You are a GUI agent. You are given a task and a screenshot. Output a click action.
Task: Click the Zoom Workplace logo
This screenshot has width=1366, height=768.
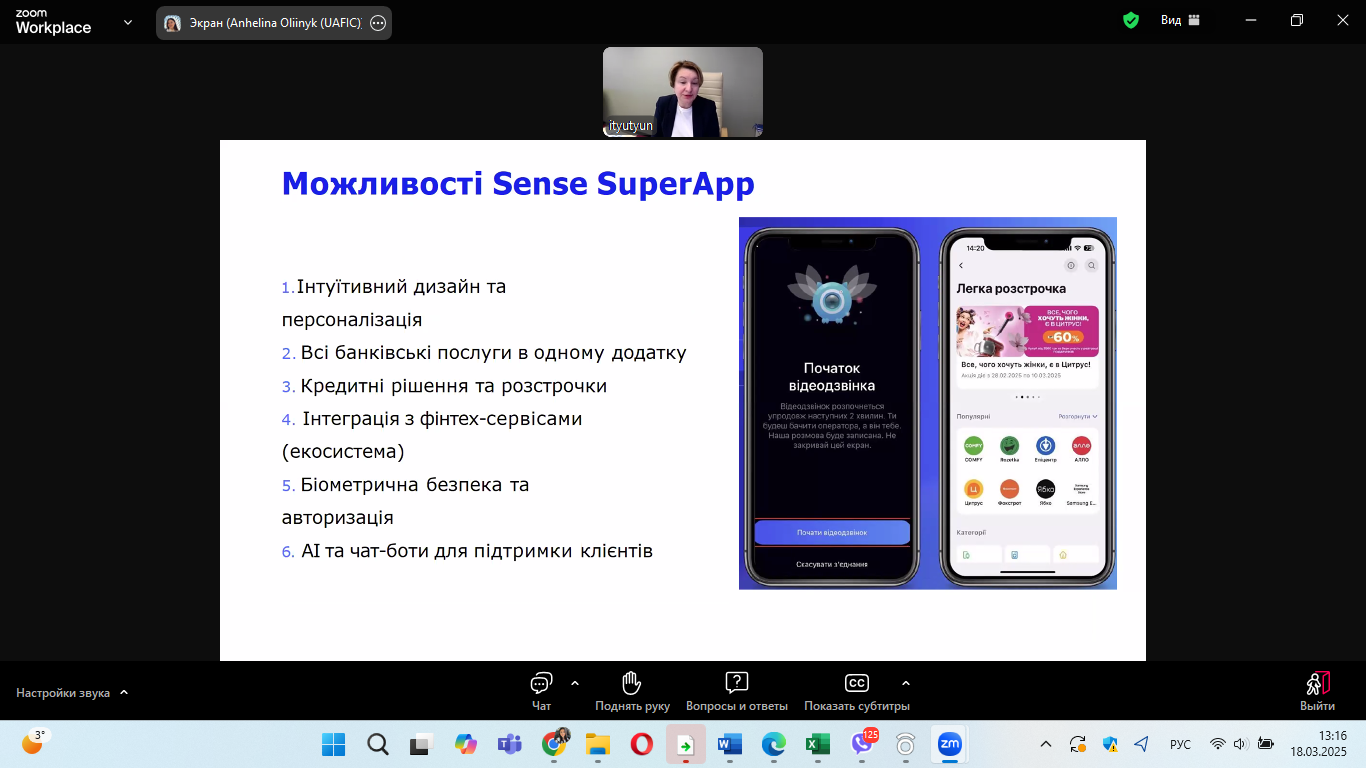pos(53,22)
